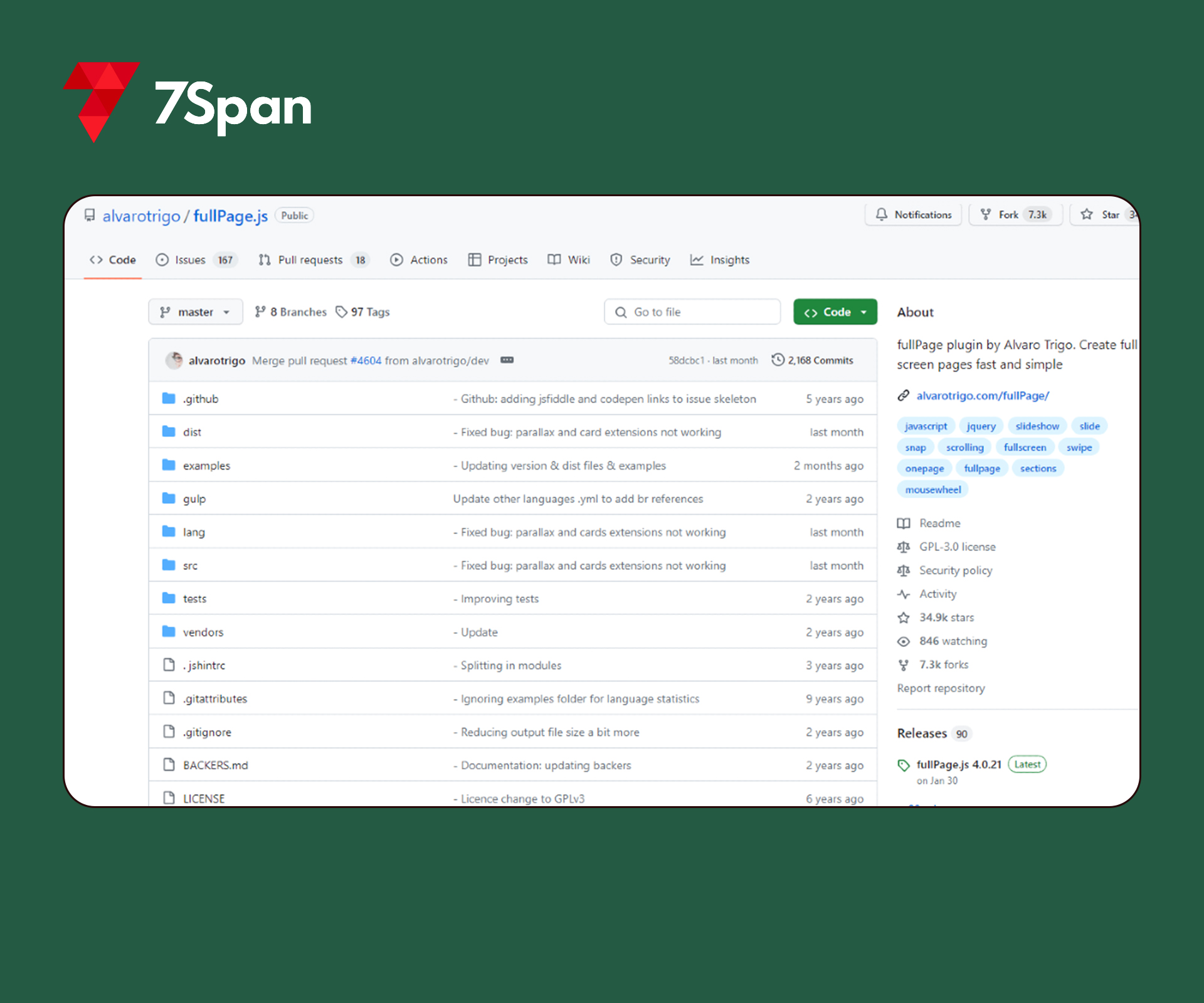Click the alvarotrigo commit author avatar
Image resolution: width=1204 pixels, height=1003 pixels.
click(x=174, y=360)
